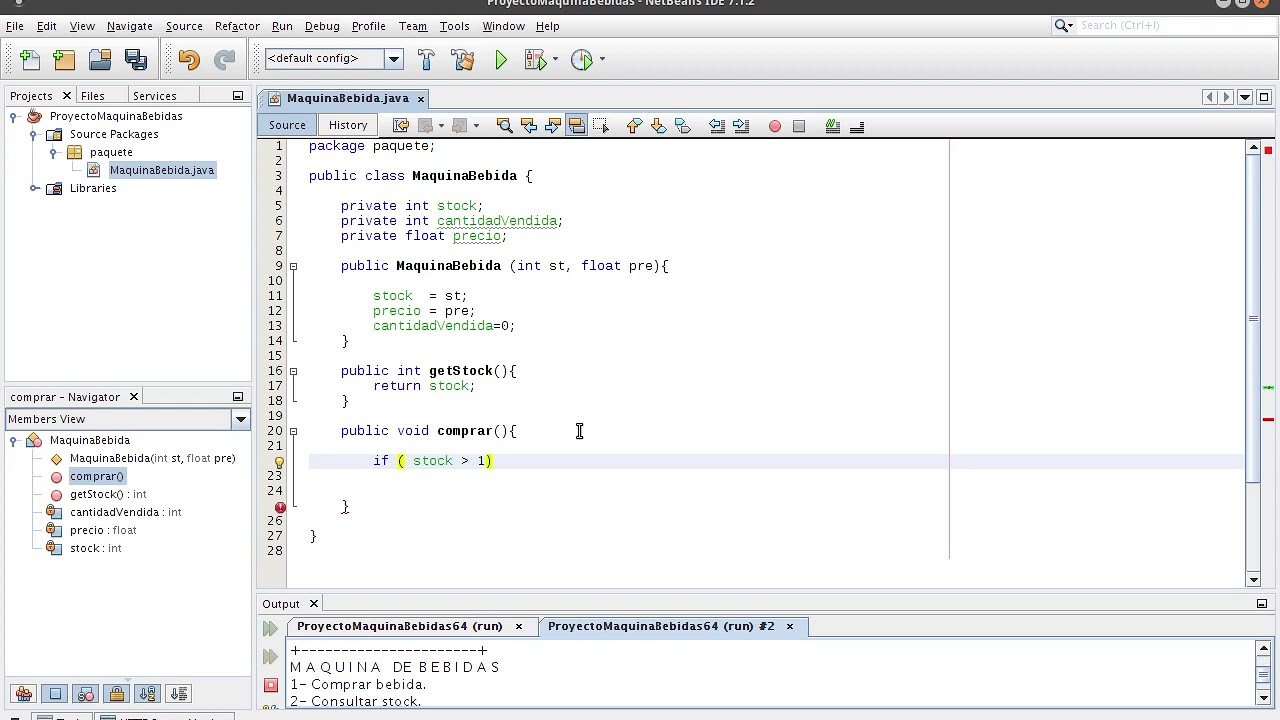This screenshot has width=1280, height=720.
Task: Toggle Sort by Name in Navigator
Action: pos(148,694)
